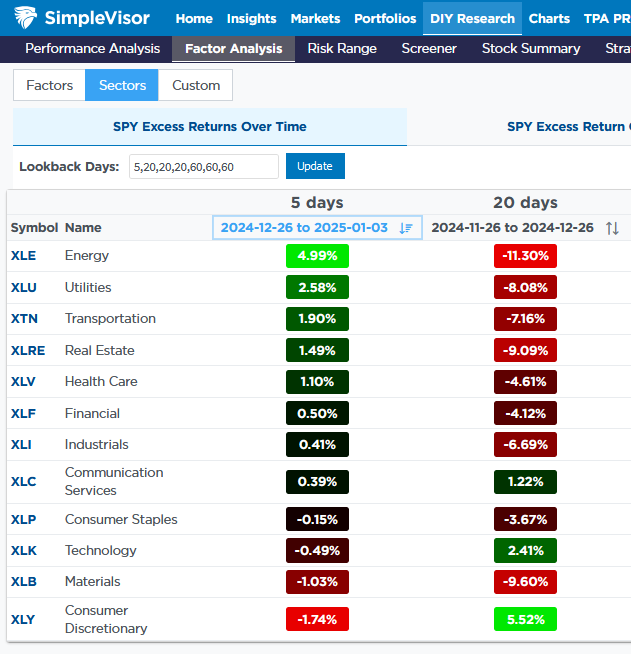Click the Energy 4.99% green cell
This screenshot has width=631, height=654.
(317, 256)
